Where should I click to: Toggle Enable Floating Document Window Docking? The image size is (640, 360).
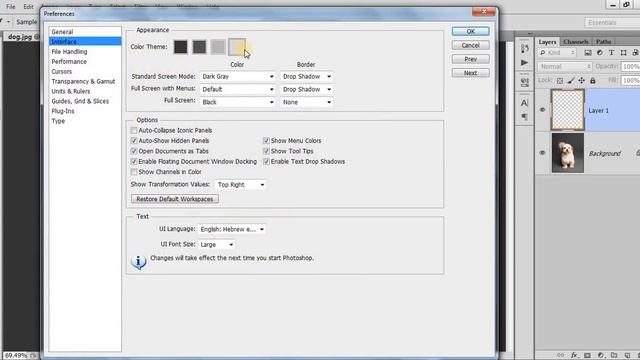tap(134, 162)
